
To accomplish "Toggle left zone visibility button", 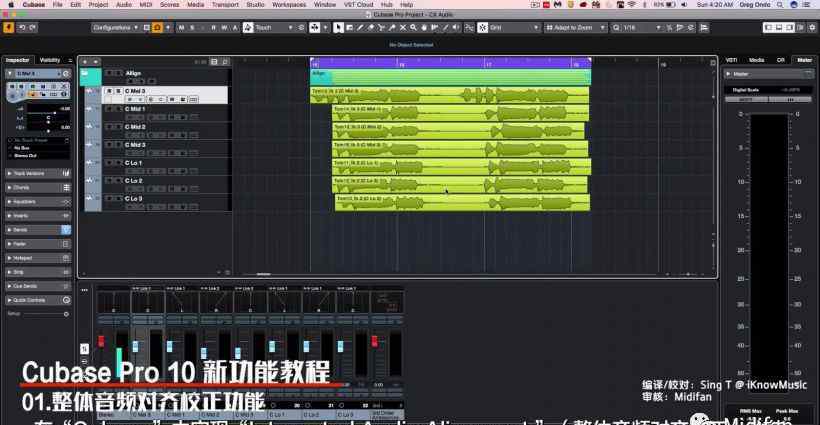I will pos(768,27).
